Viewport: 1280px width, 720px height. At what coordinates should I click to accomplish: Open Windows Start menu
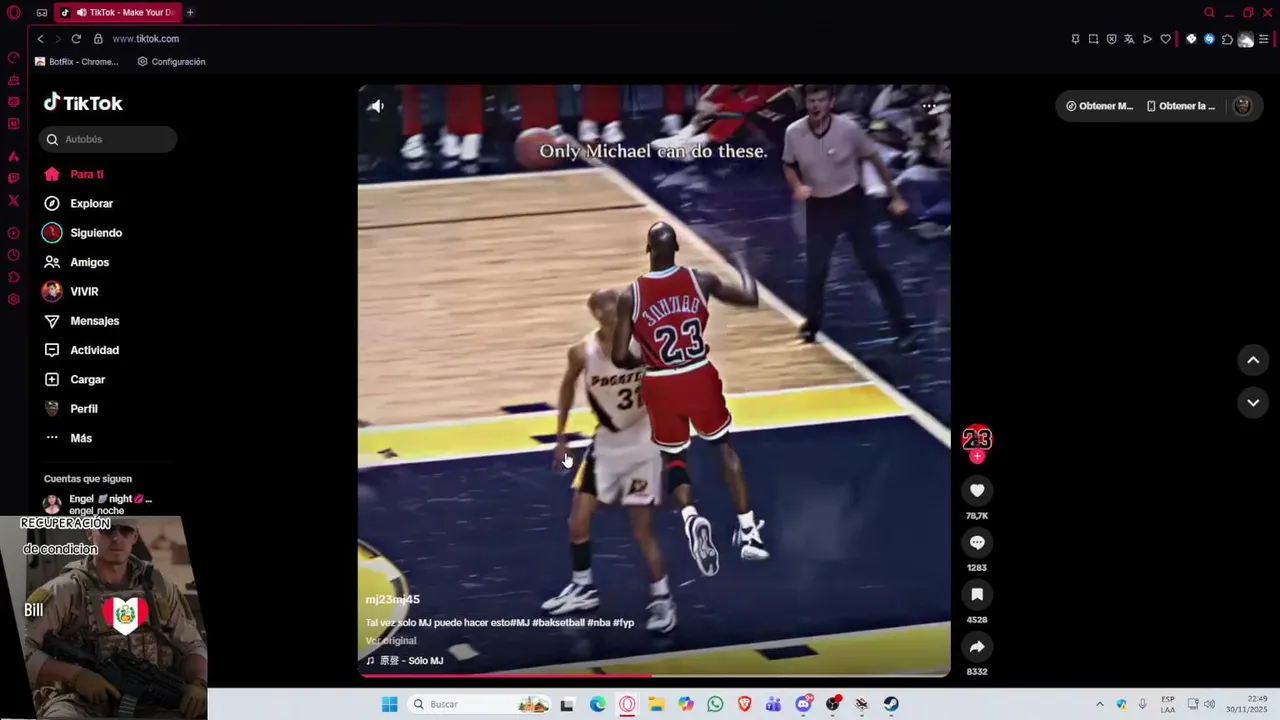(389, 704)
